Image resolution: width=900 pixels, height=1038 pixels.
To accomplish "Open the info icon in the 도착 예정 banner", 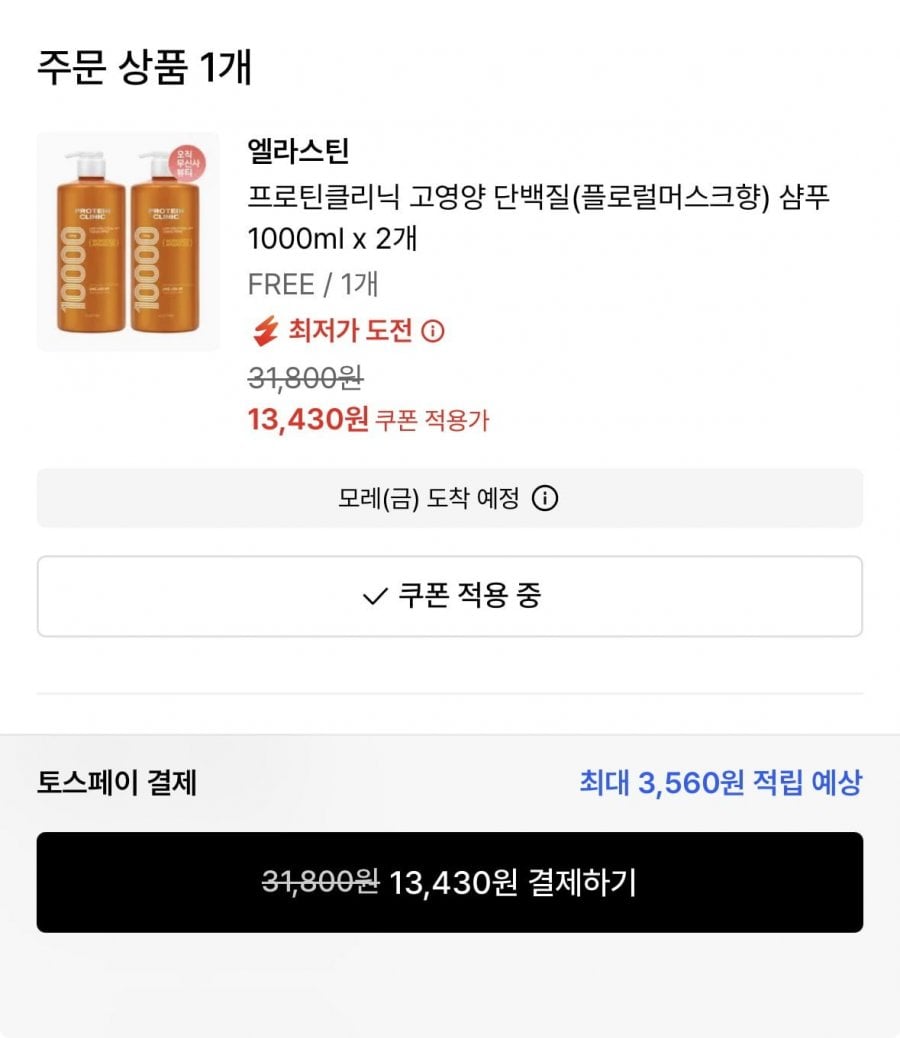I will (x=545, y=498).
